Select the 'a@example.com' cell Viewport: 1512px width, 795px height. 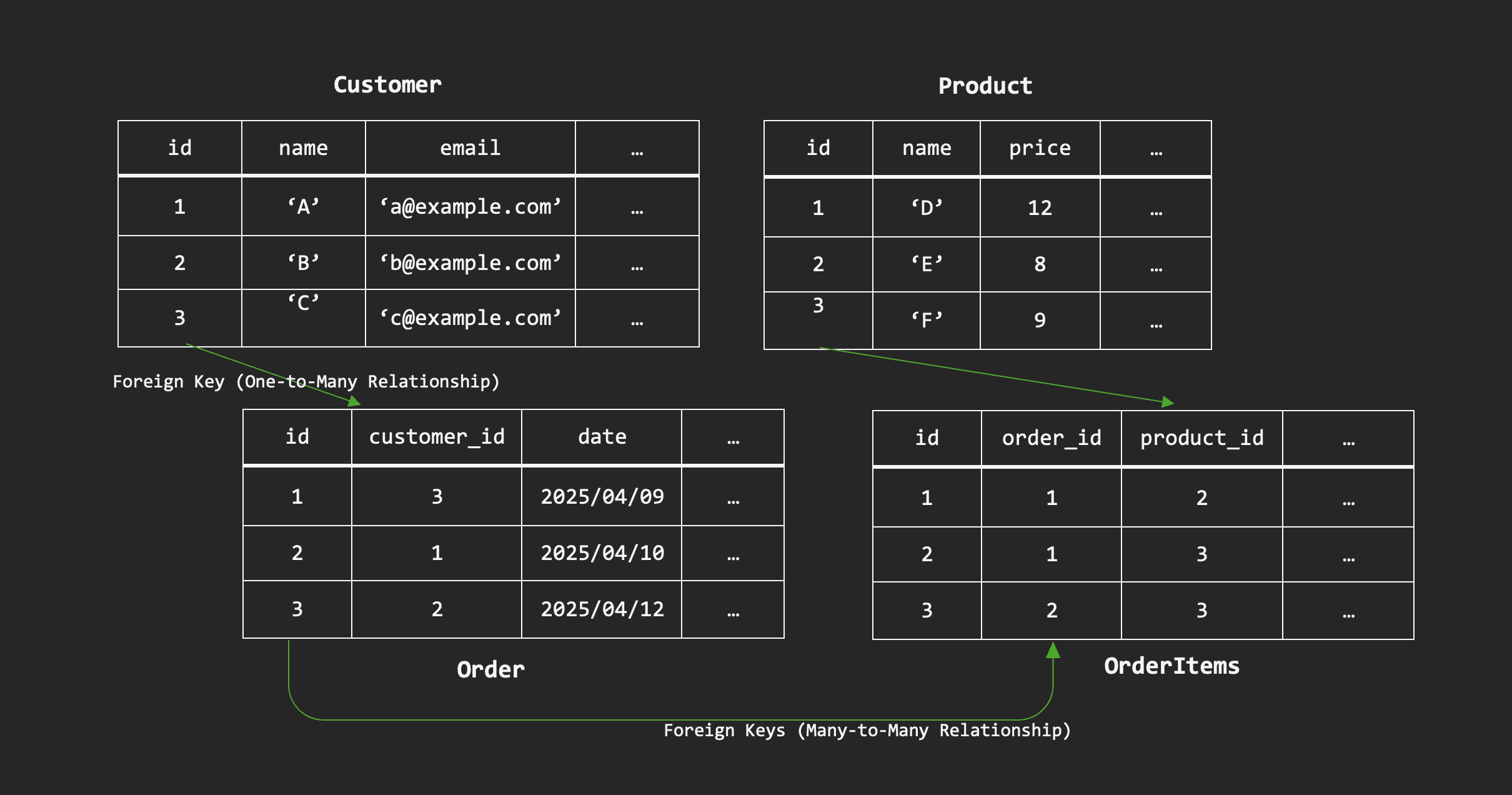click(470, 207)
